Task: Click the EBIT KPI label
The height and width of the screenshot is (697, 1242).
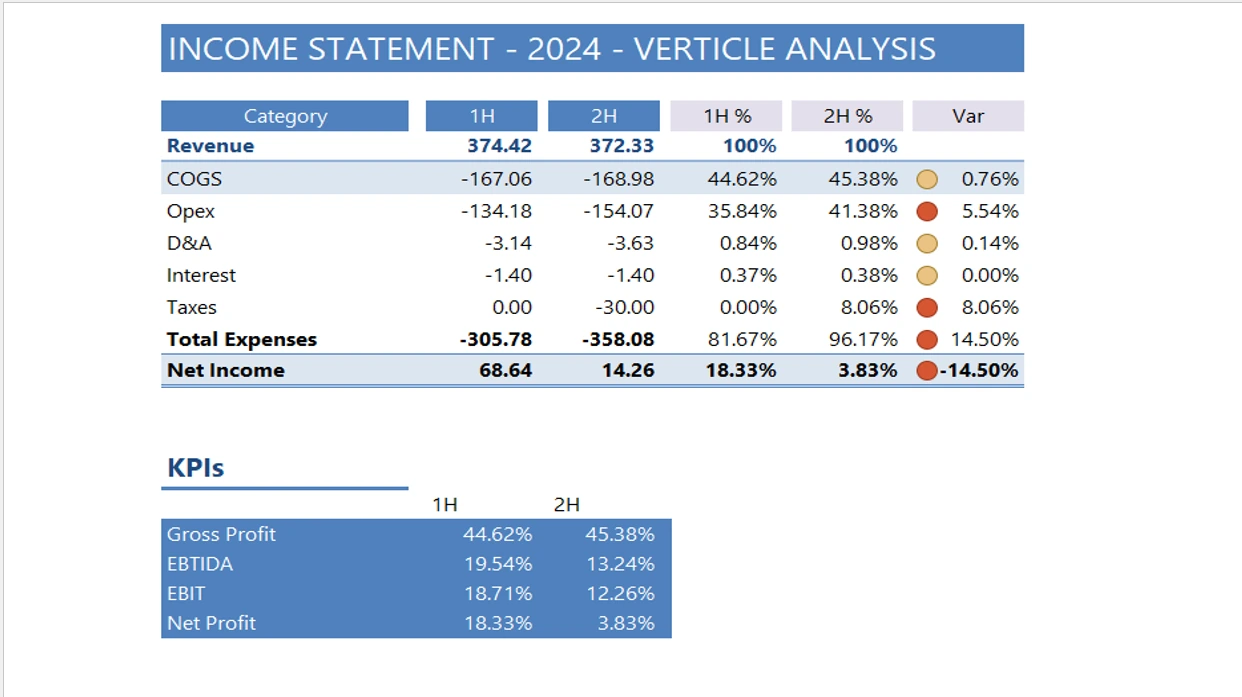Action: tap(186, 594)
